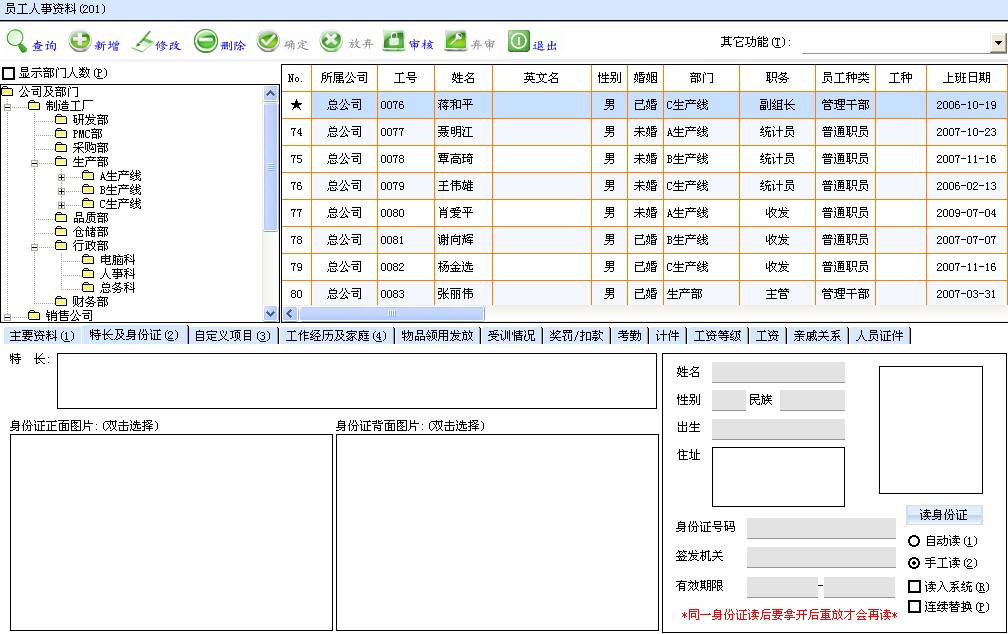This screenshot has width=1008, height=634.
Task: Select the 研发部 folder icon
Action: pos(61,119)
